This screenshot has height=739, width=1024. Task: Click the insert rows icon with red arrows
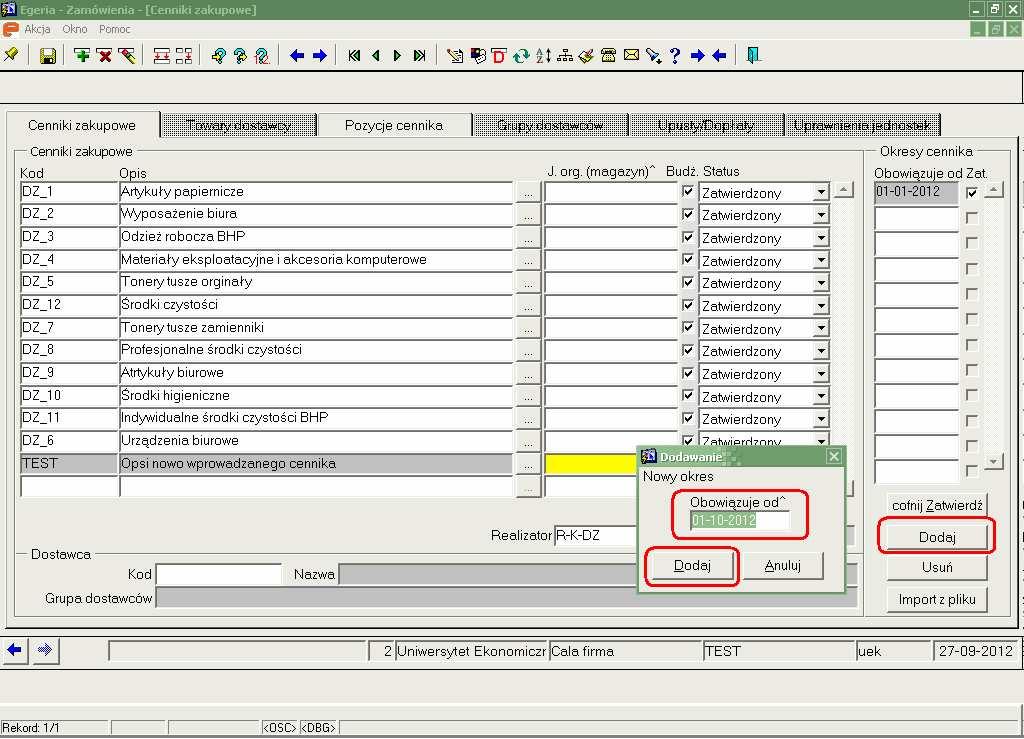(161, 56)
